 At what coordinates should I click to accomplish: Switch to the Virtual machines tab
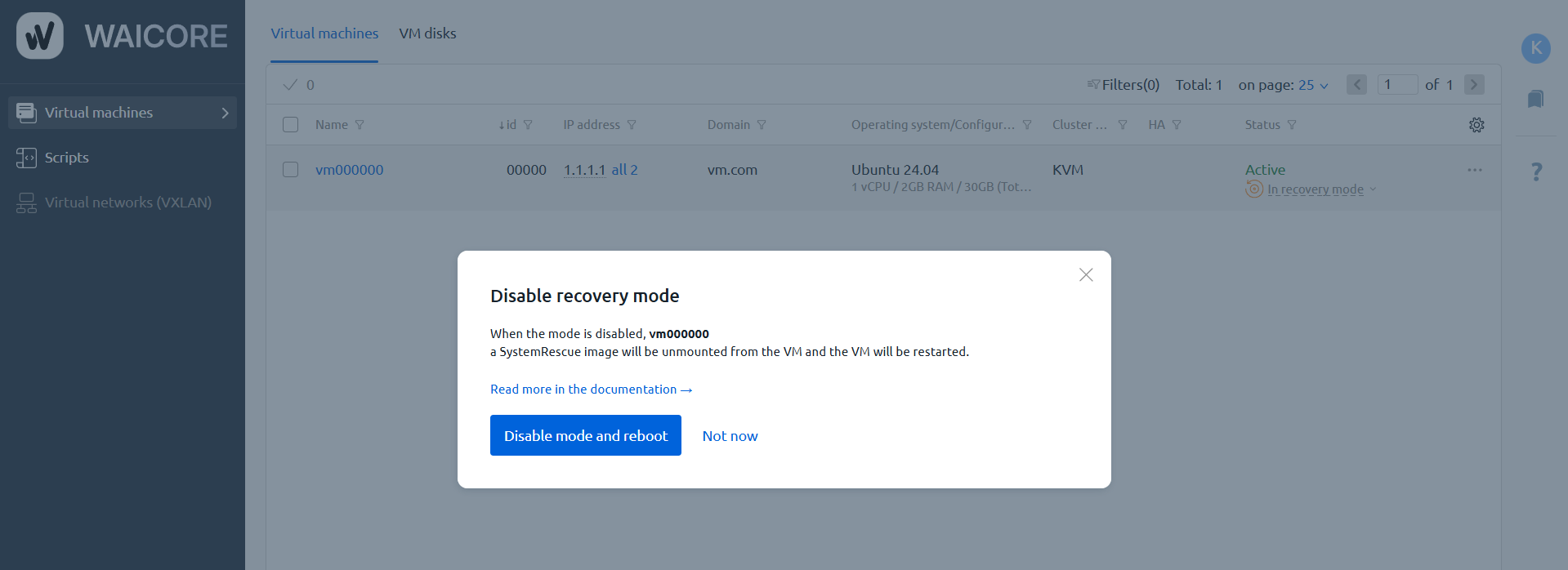pos(324,33)
